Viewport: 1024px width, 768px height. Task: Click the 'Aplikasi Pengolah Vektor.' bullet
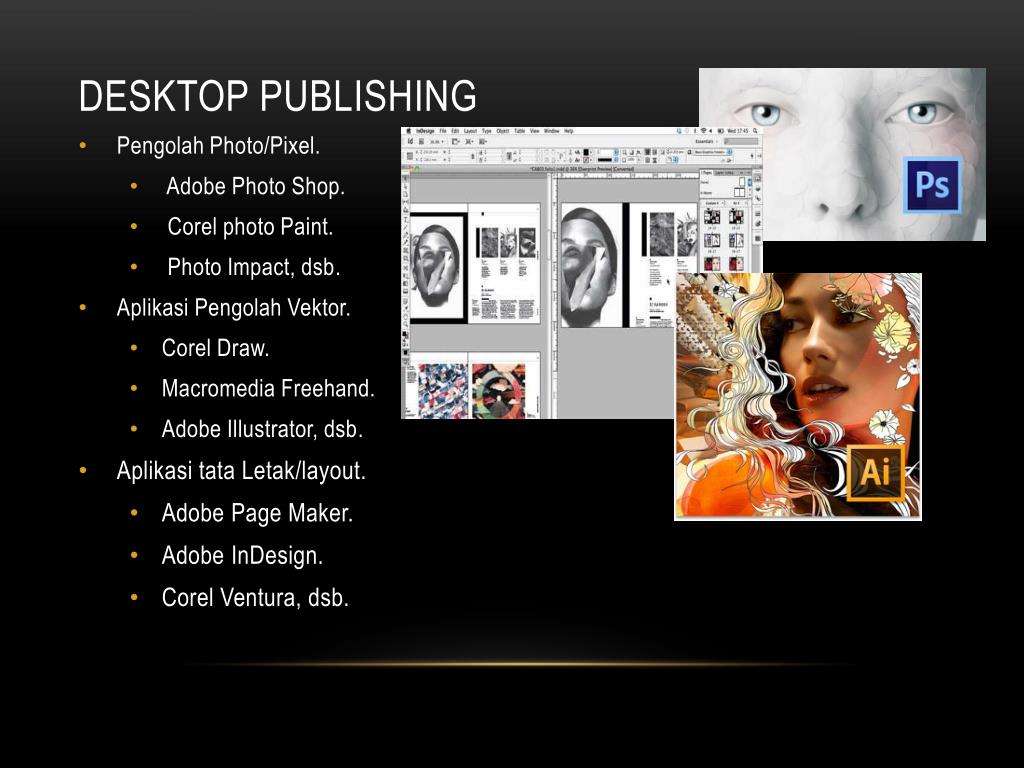point(233,308)
